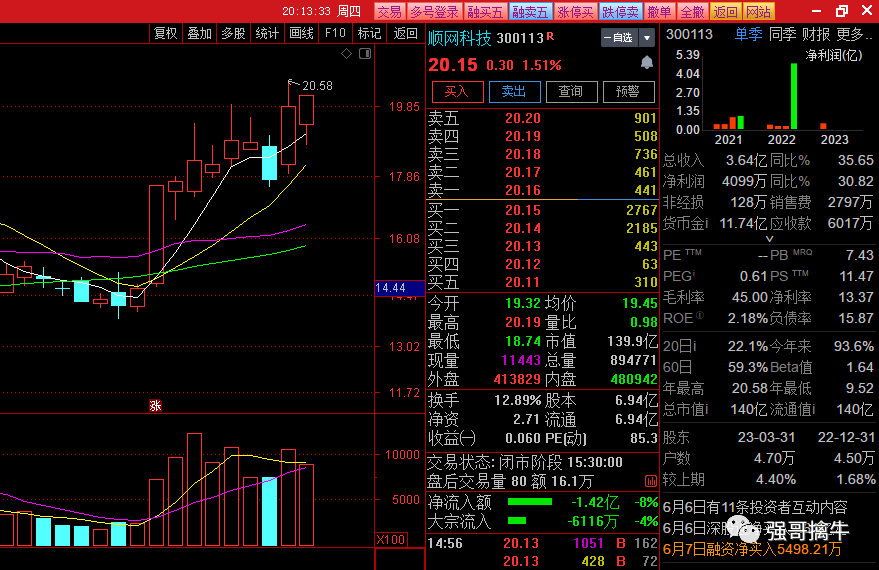Click the 14.44 price marker on the axis
The height and width of the screenshot is (570, 879).
coord(400,288)
